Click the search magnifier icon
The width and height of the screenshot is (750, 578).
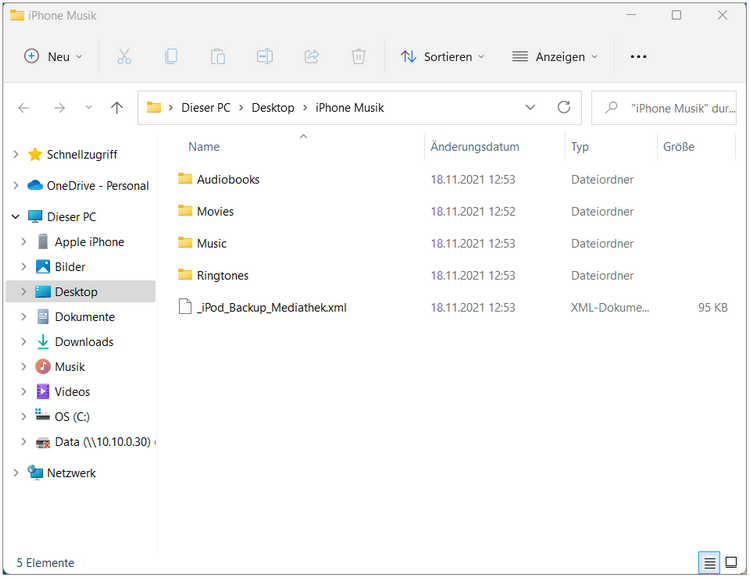pyautogui.click(x=611, y=108)
